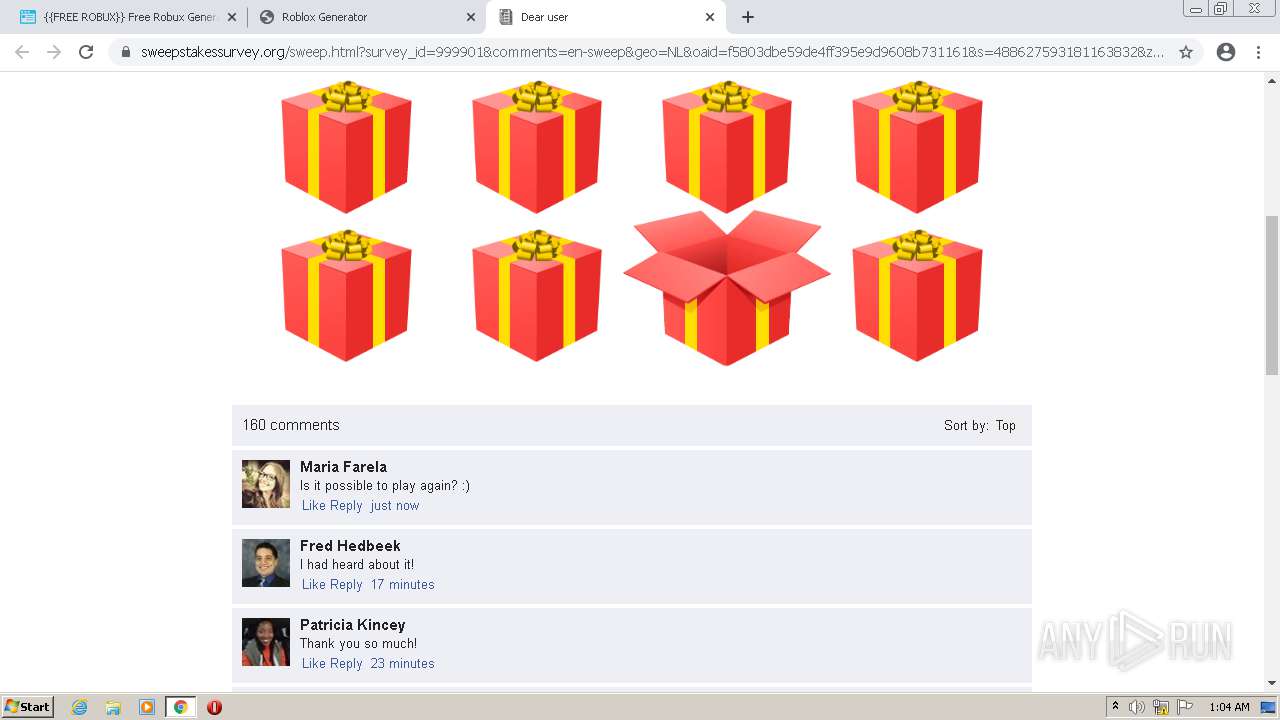This screenshot has height=720, width=1280.
Task: Like Fred Hedbeek's comment
Action: [314, 585]
